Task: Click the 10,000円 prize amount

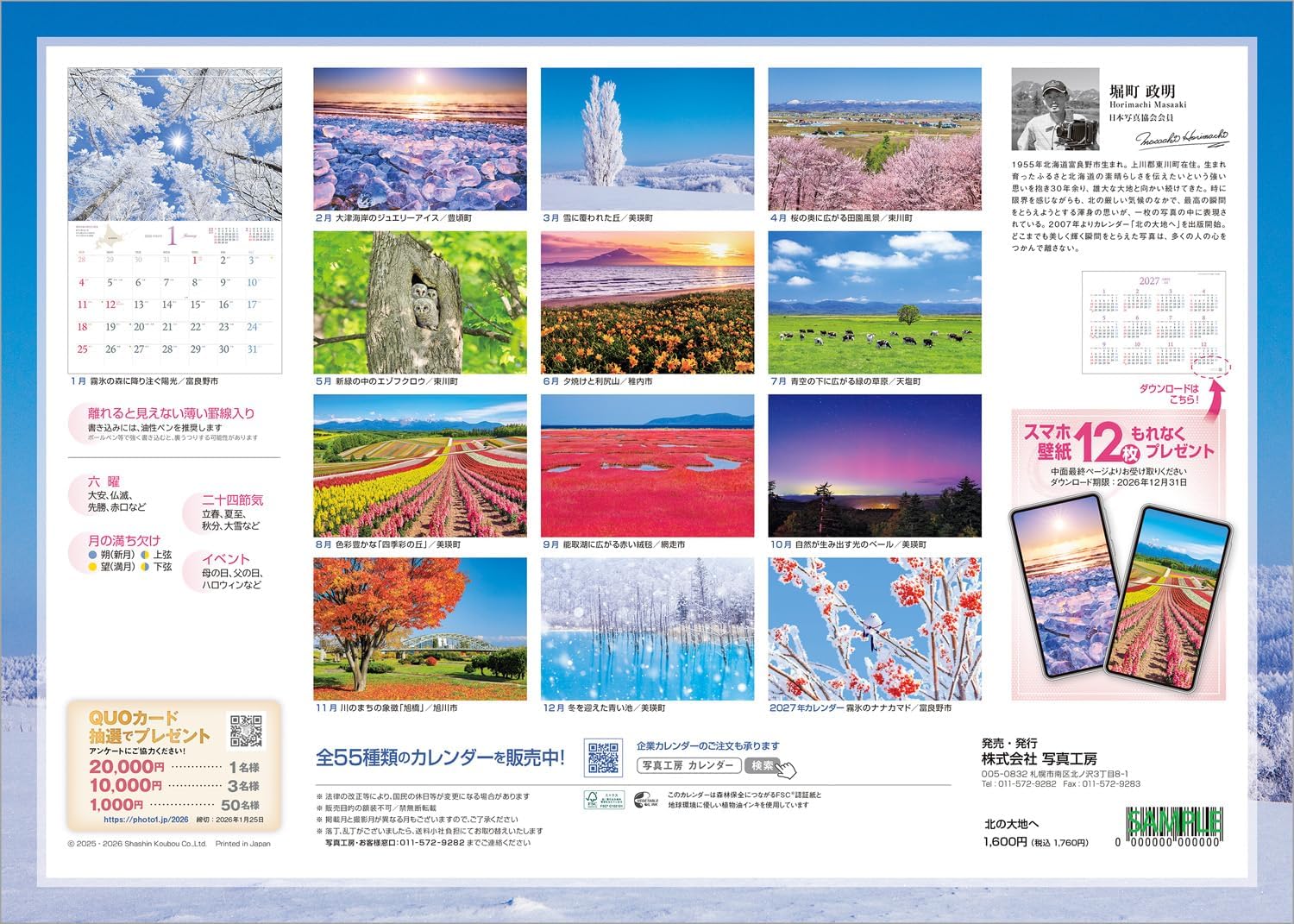Action: point(127,786)
